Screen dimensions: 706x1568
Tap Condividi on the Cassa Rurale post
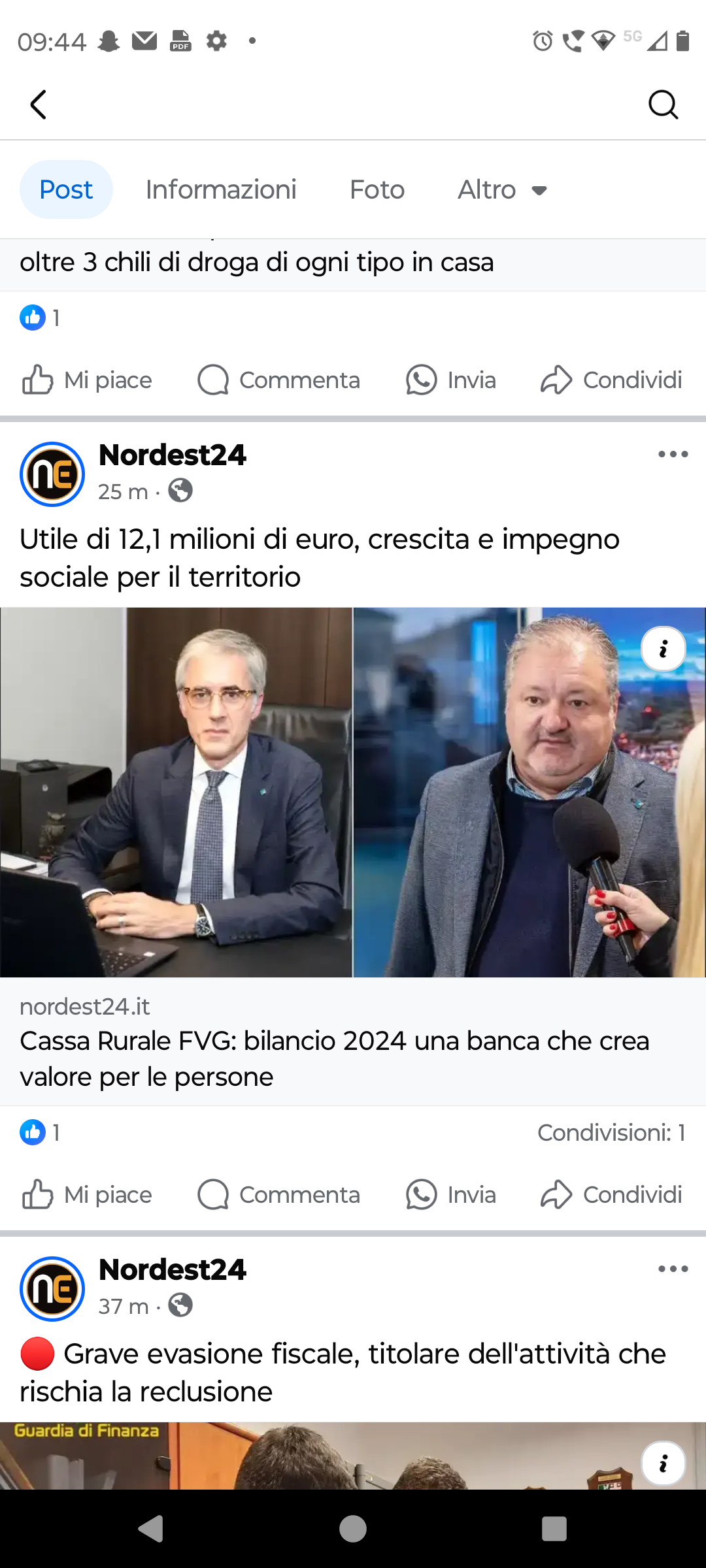[611, 1194]
